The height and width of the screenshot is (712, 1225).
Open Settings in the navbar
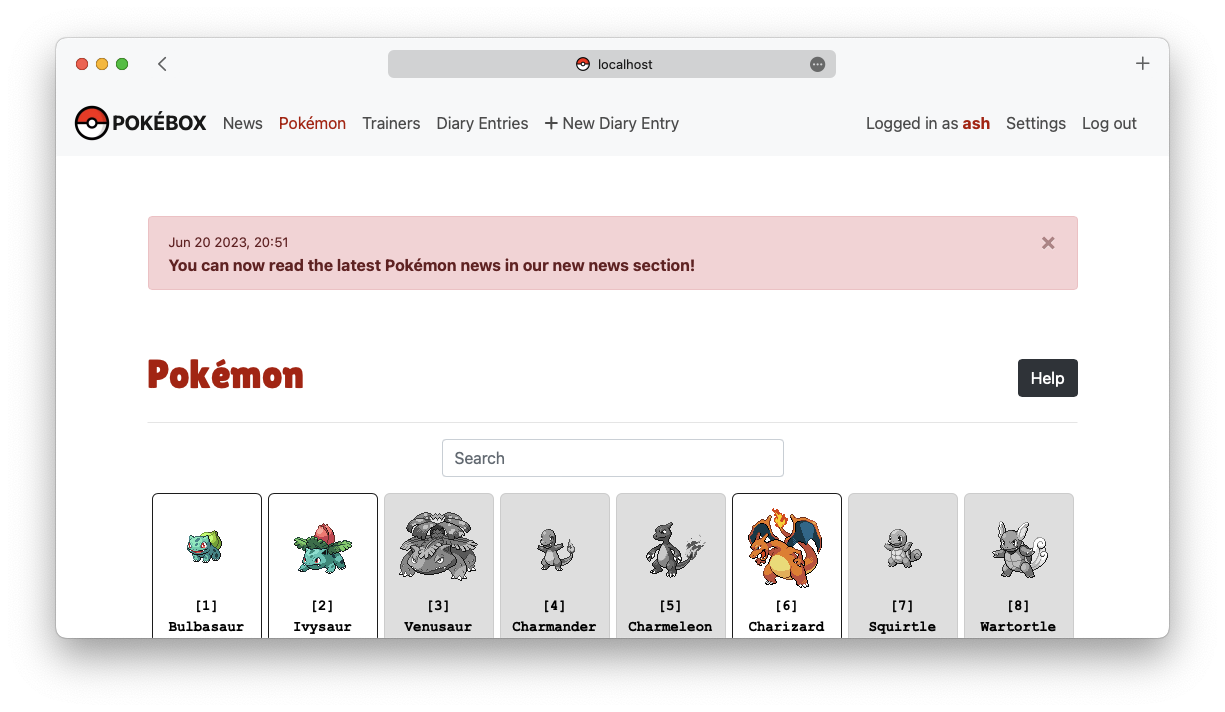1036,123
